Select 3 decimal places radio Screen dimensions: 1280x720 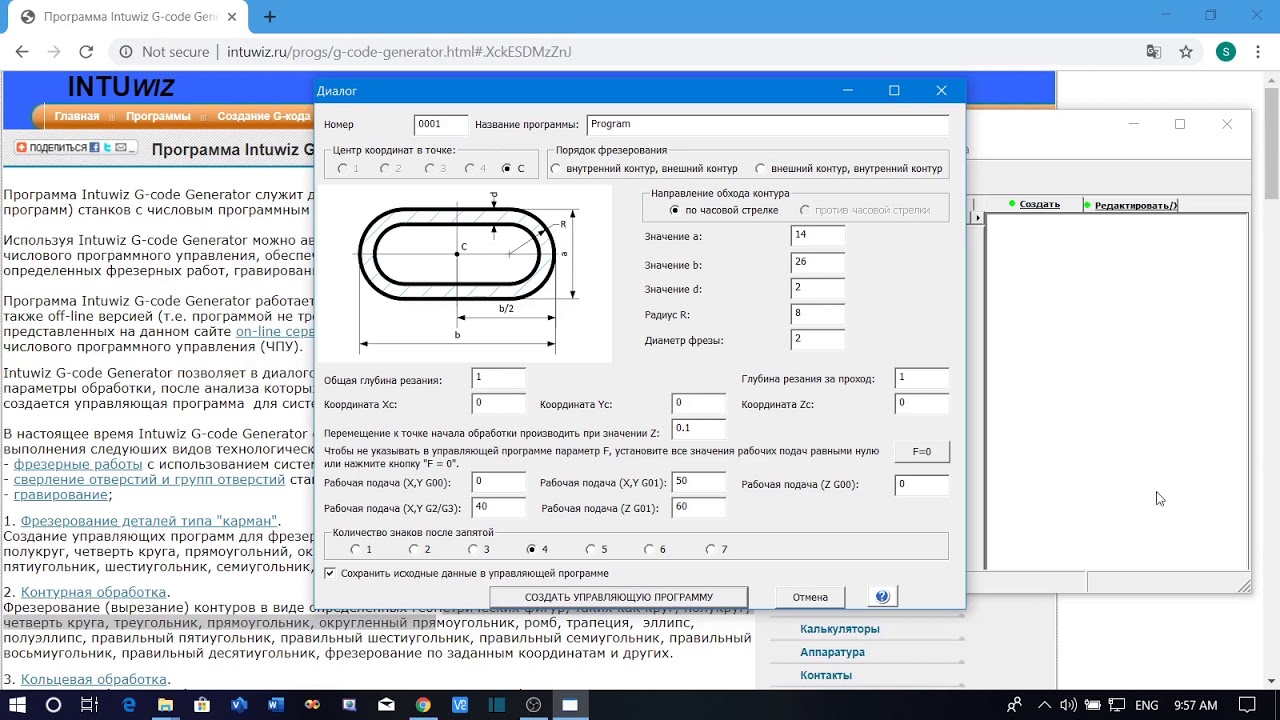tap(473, 549)
